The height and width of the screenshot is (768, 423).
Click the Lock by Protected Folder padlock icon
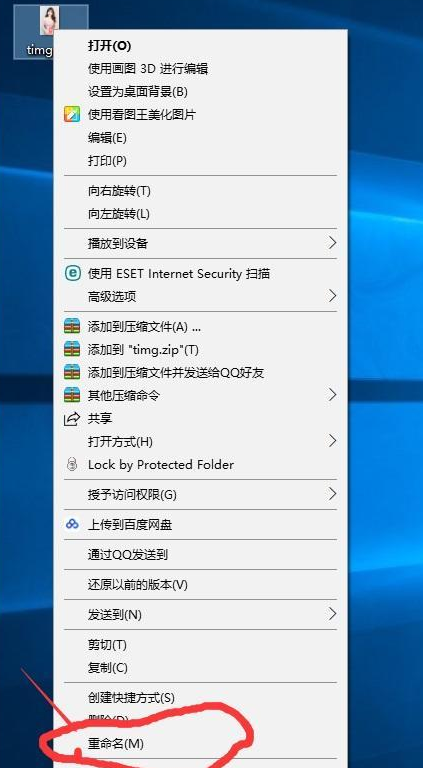click(72, 464)
